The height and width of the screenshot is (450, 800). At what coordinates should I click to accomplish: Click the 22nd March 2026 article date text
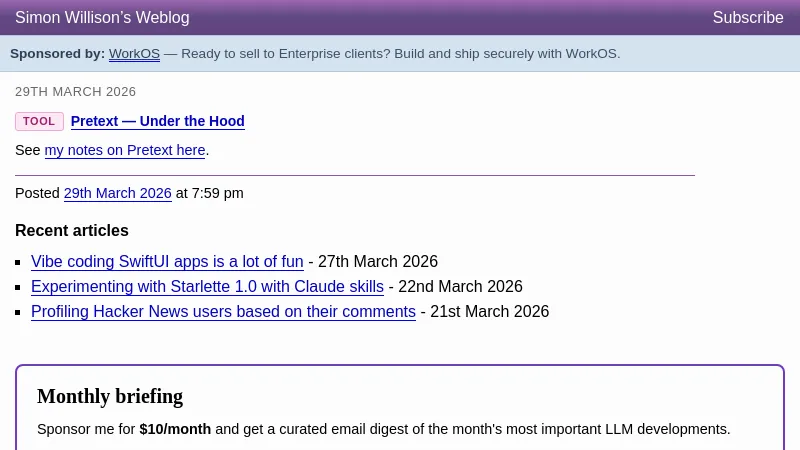(x=460, y=287)
